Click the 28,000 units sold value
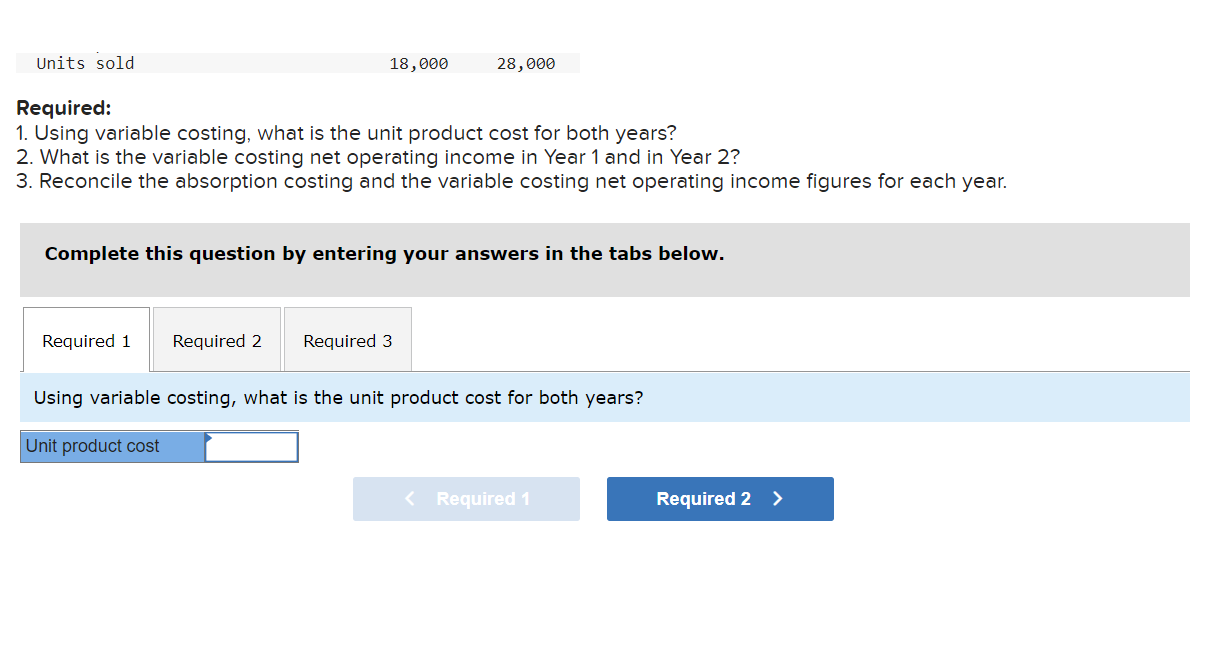The height and width of the screenshot is (646, 1225). [527, 63]
